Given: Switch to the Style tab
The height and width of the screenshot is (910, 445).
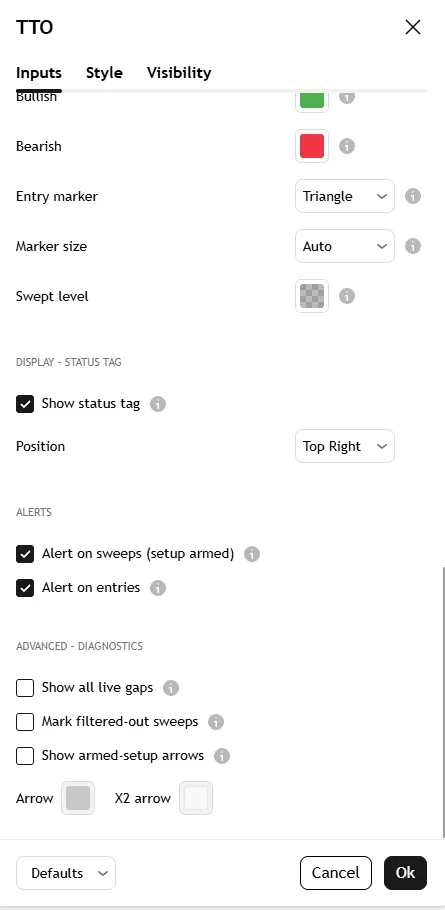Looking at the screenshot, I should pyautogui.click(x=104, y=73).
